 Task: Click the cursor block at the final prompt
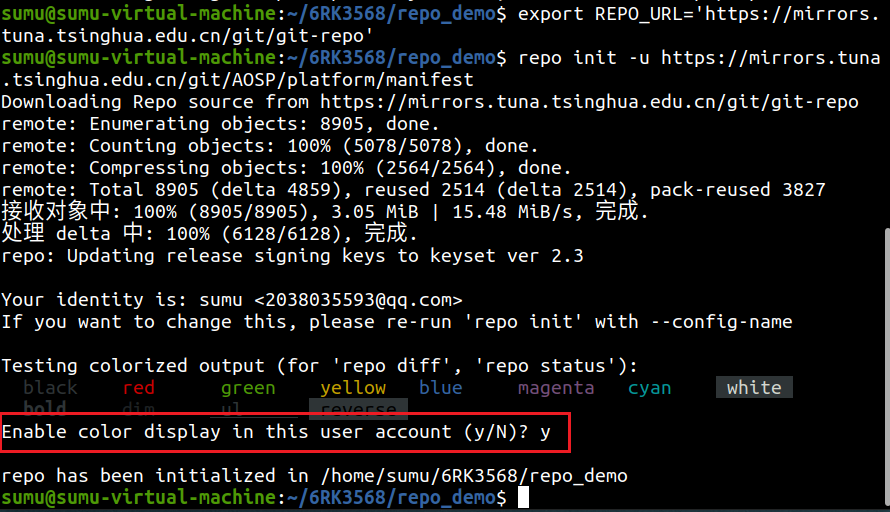tap(523, 498)
